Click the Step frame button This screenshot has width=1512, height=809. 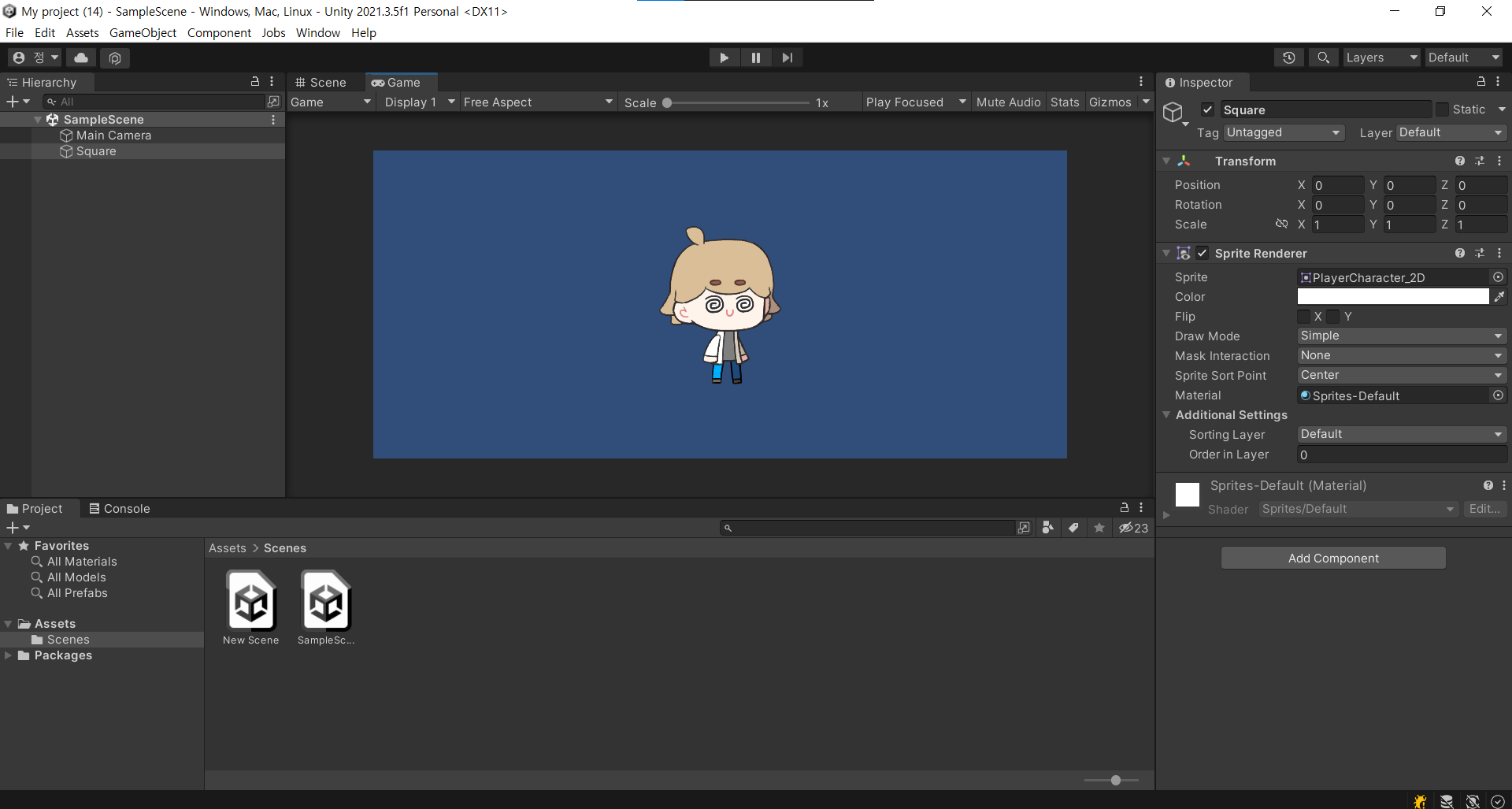787,58
